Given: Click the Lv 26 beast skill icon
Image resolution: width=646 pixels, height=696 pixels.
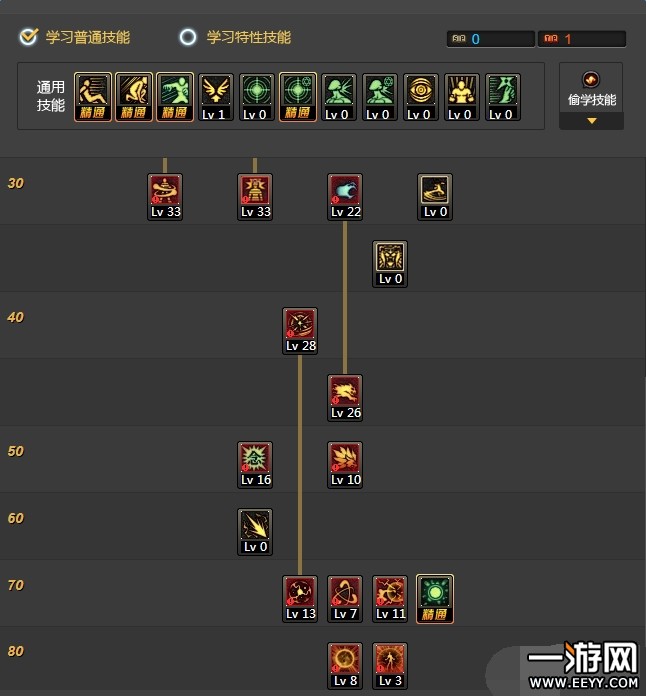Looking at the screenshot, I should point(345,398).
